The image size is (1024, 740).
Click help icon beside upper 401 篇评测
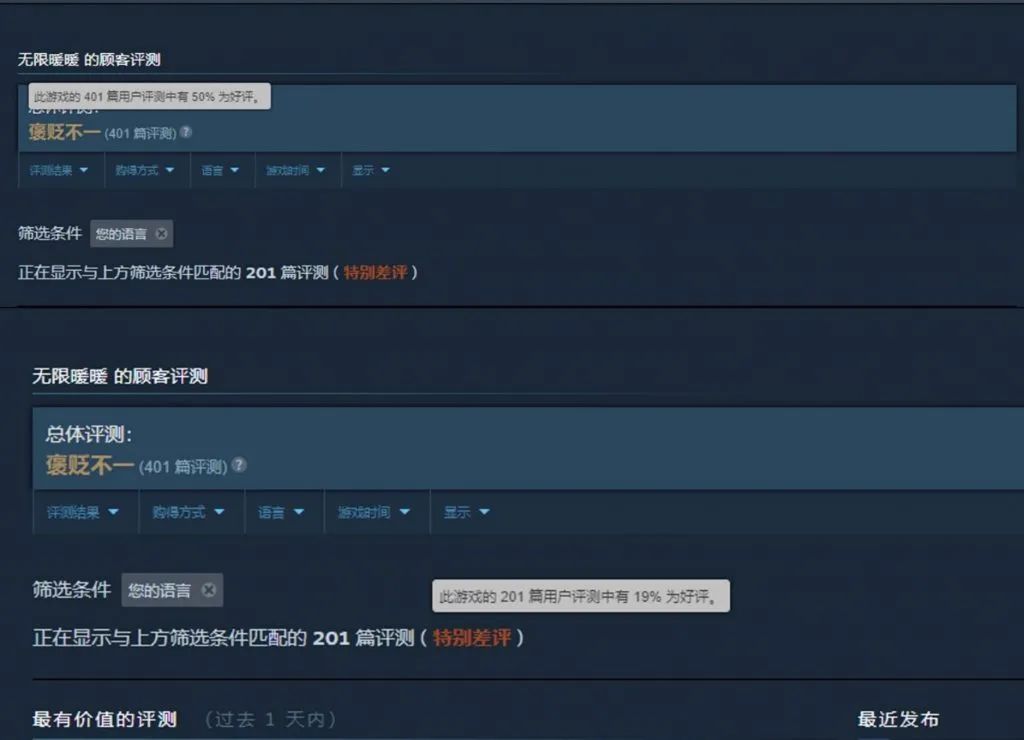[x=186, y=132]
